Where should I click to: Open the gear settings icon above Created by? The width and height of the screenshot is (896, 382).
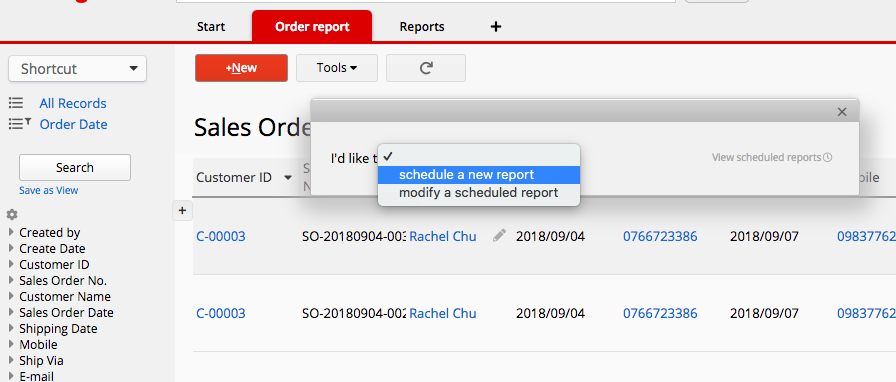[x=12, y=215]
